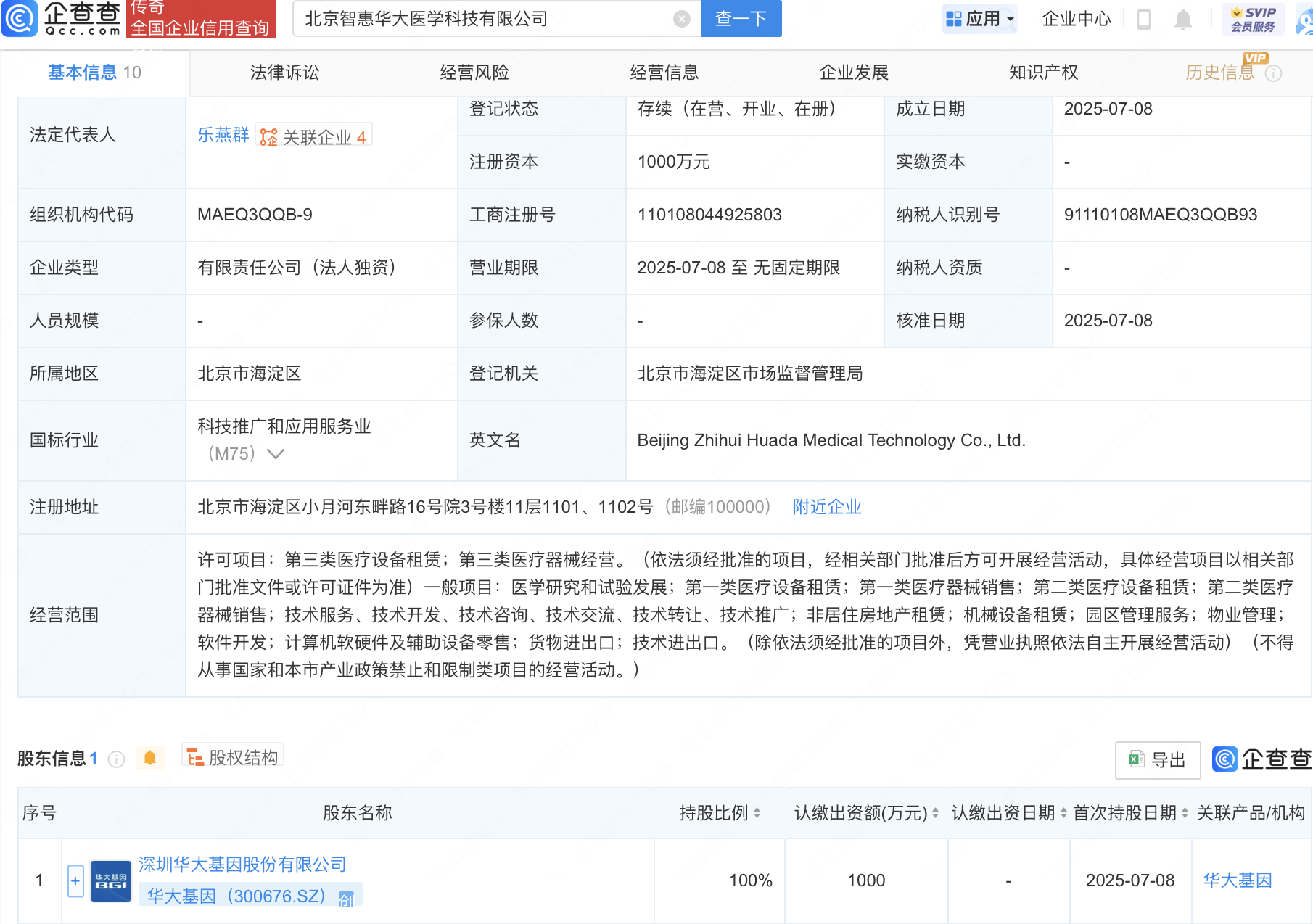
Task: Switch to 经营信息 tab
Action: pos(664,73)
